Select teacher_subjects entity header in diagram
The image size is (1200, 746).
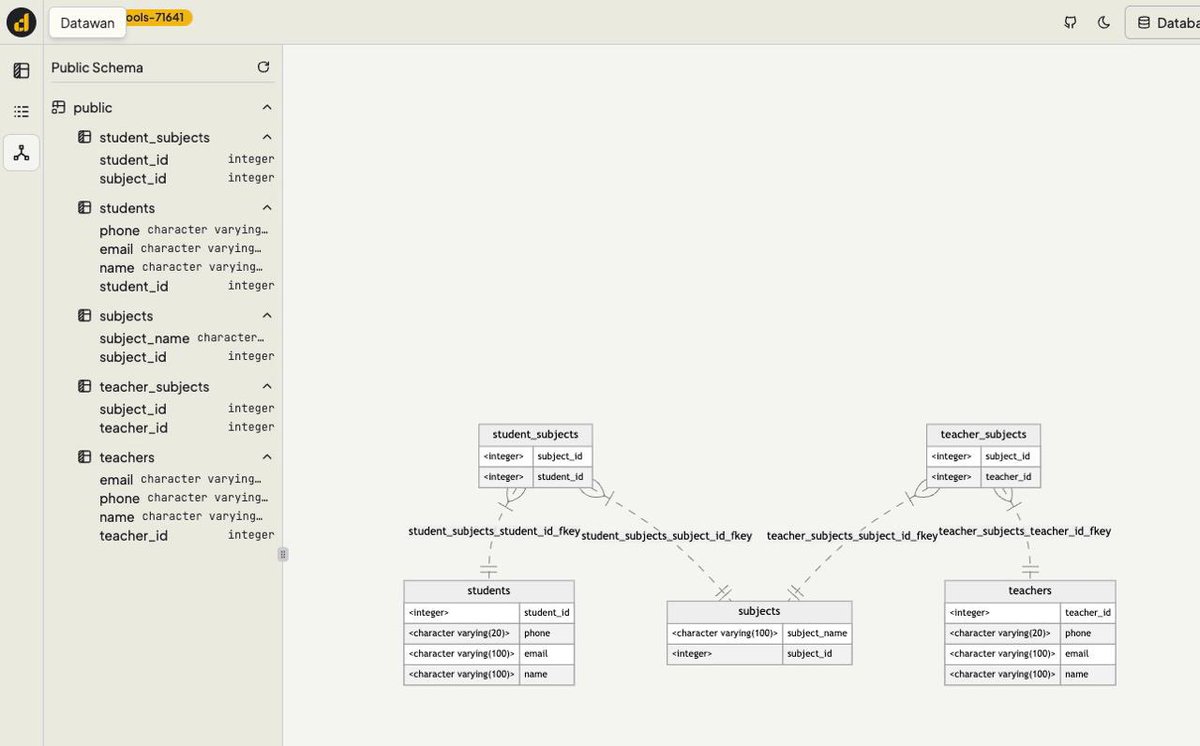(983, 434)
